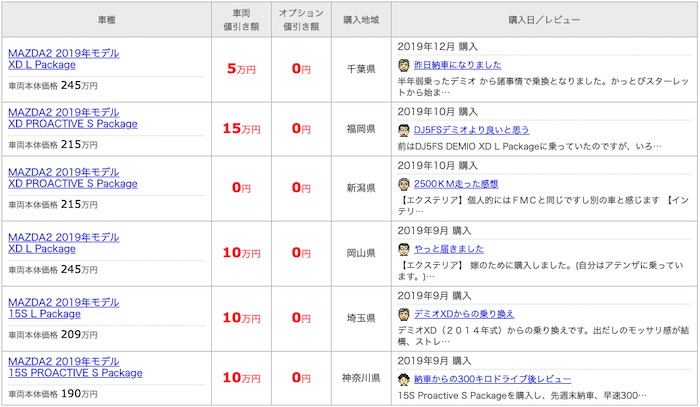Open the XD L Package link in the 千葉県 row

click(42, 65)
